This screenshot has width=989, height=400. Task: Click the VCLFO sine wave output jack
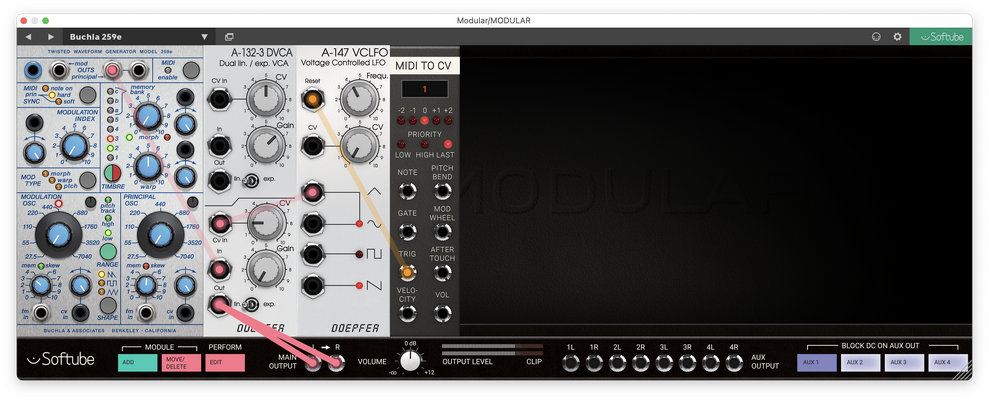tap(312, 223)
